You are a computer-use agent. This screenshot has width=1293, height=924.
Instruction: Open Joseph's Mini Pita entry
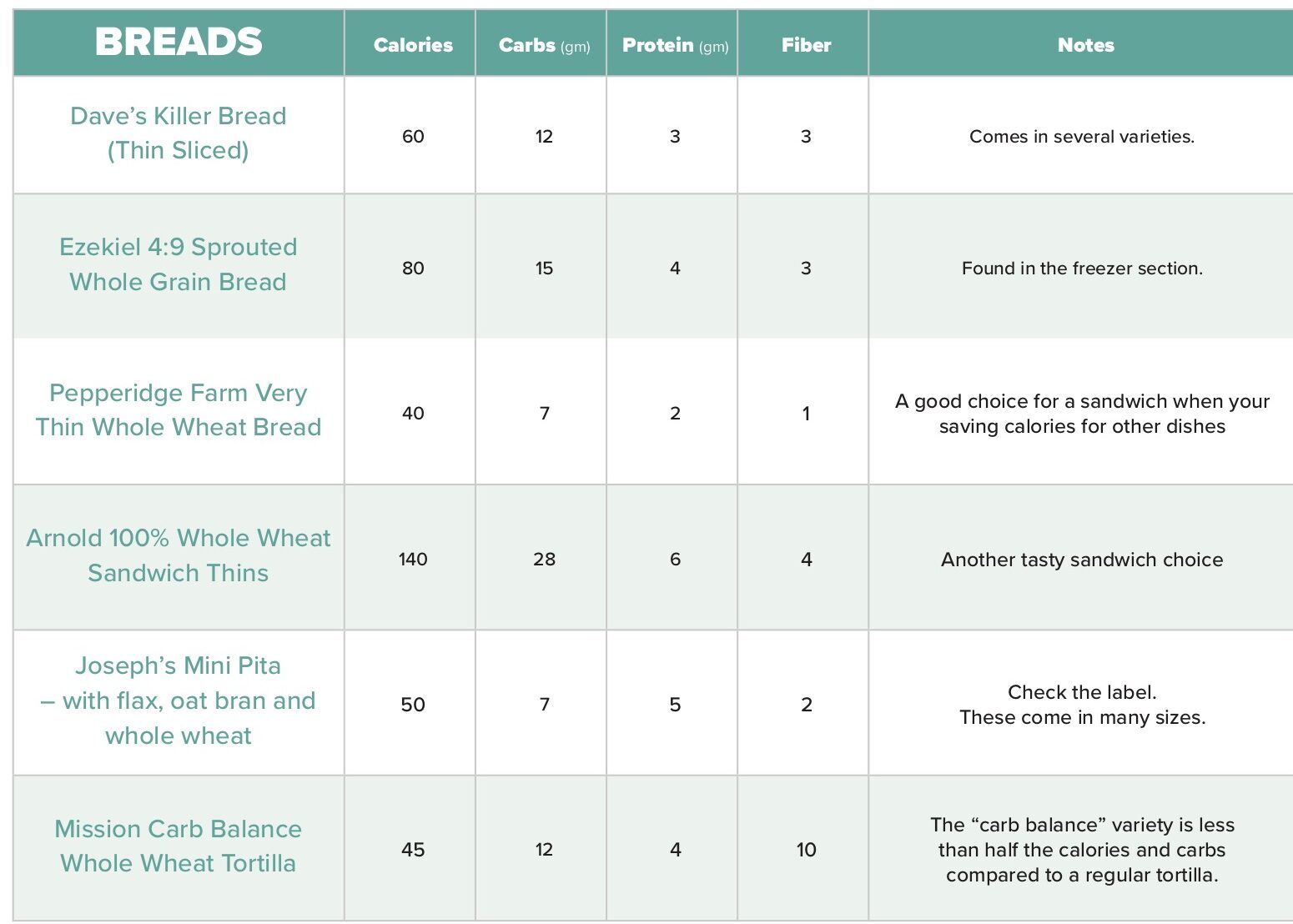point(179,701)
